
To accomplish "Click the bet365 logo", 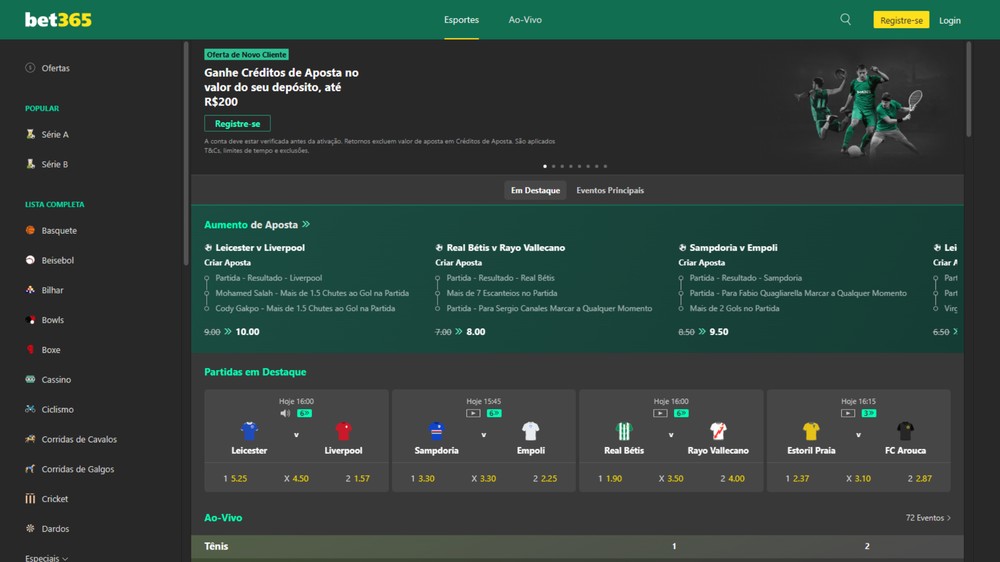I will click(x=58, y=20).
